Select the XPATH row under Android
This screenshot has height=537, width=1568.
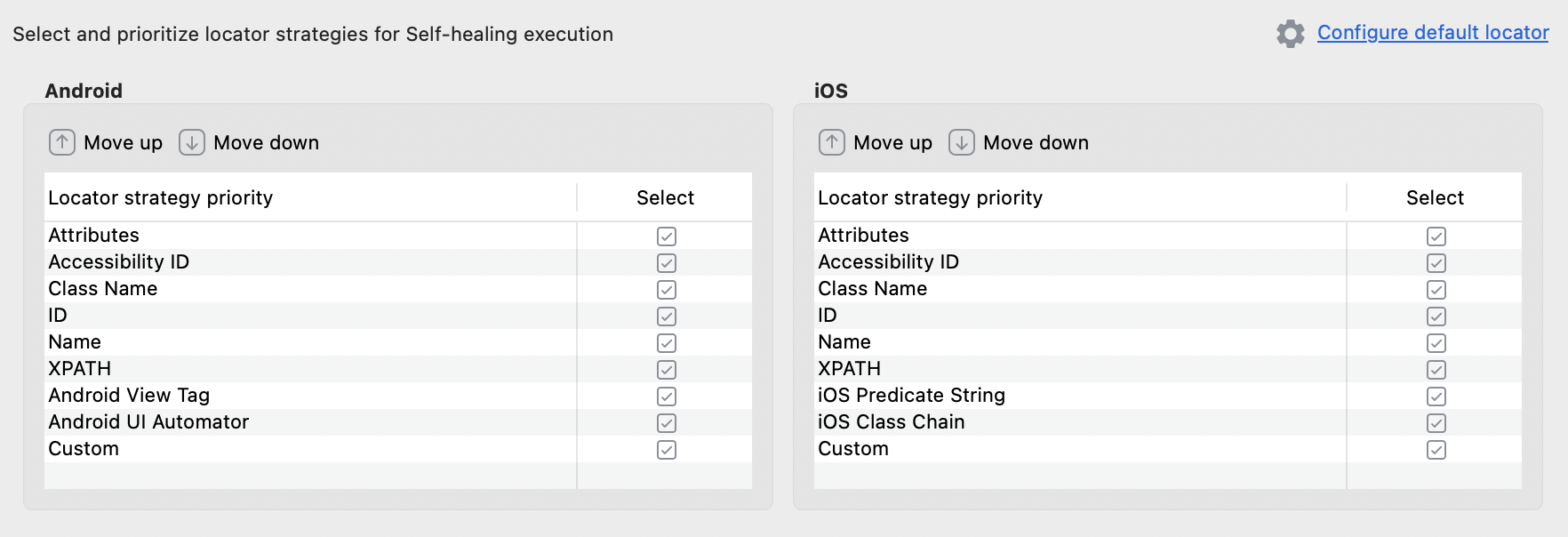click(x=398, y=369)
